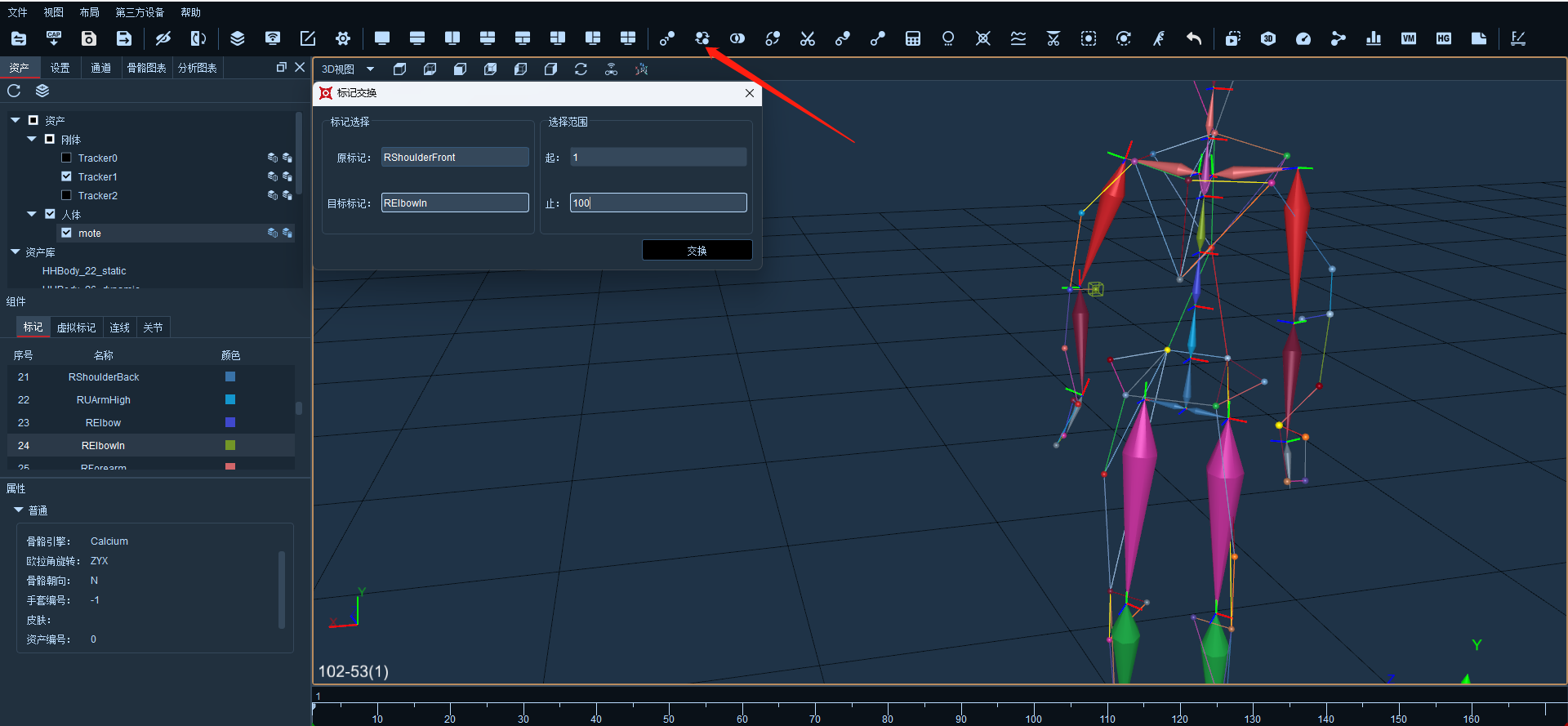The image size is (1568, 726).
Task: Open the calculator icon in toolbar
Action: tap(913, 38)
